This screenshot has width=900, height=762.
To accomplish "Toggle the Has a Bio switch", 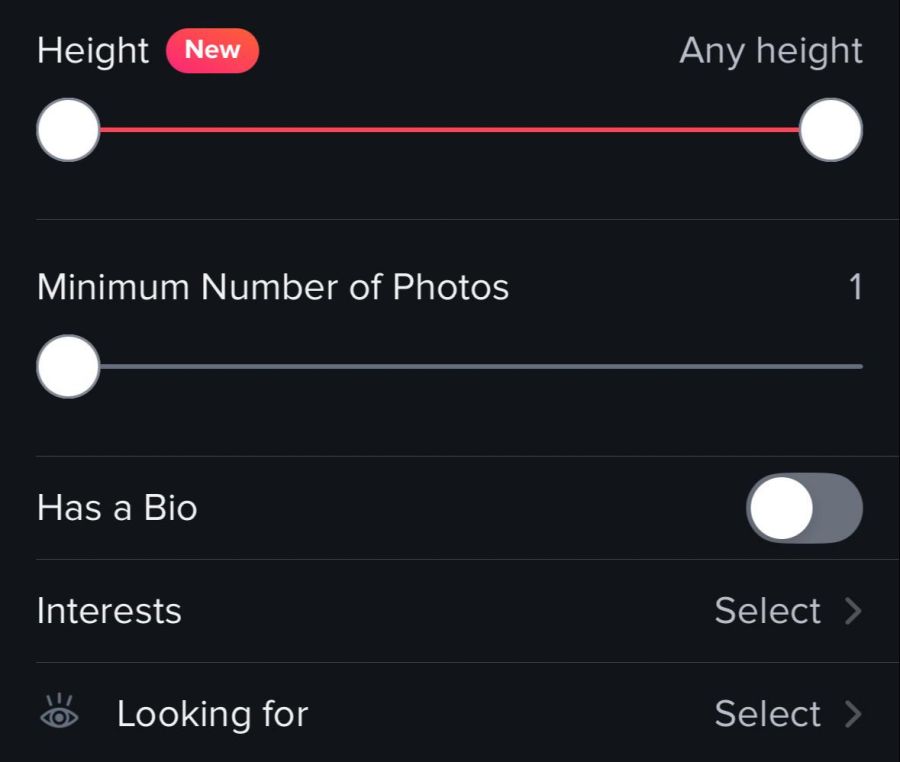I will (x=803, y=508).
